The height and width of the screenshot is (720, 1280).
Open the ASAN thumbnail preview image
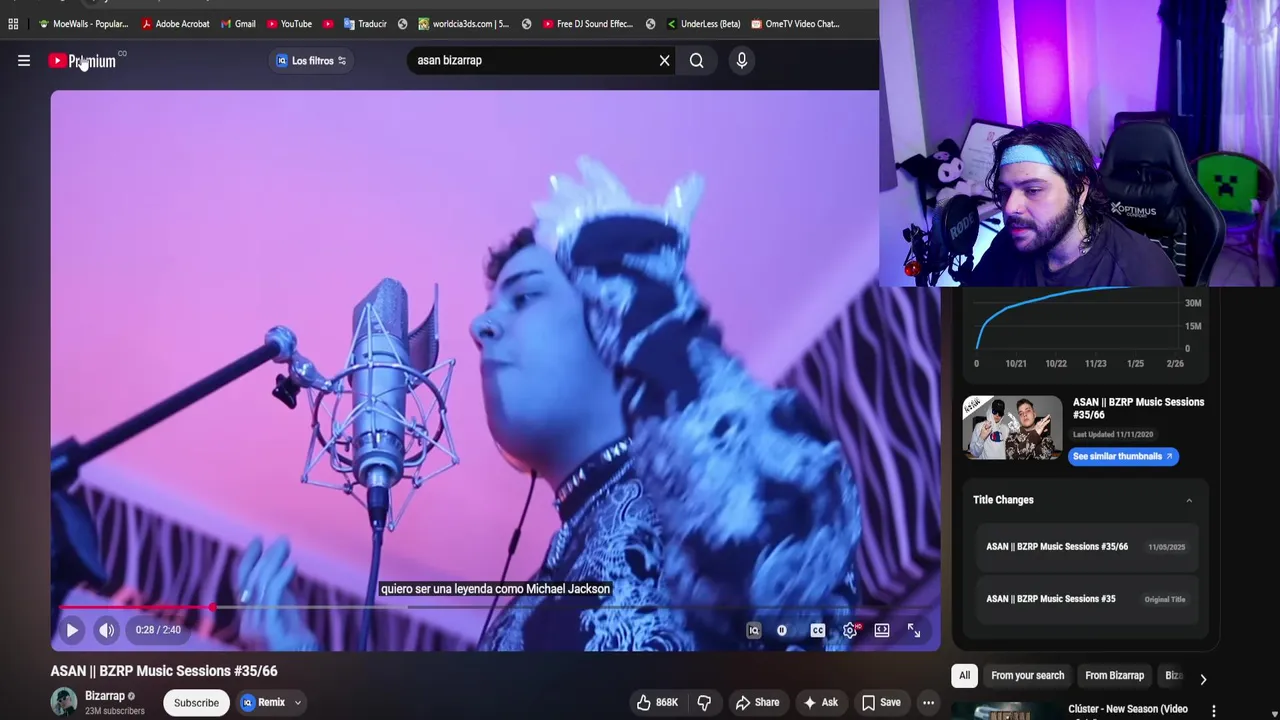[1012, 428]
